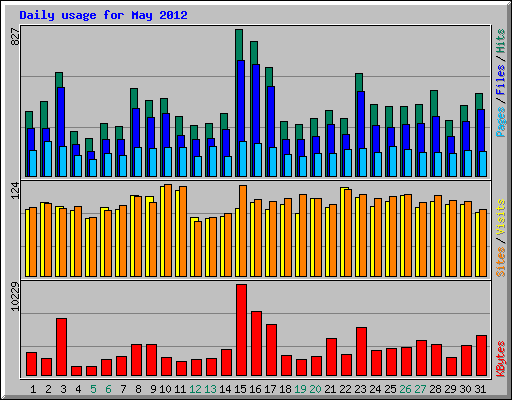Click the blue Files bar for day 17
Viewport: 512px width, 400px height.
point(271,117)
